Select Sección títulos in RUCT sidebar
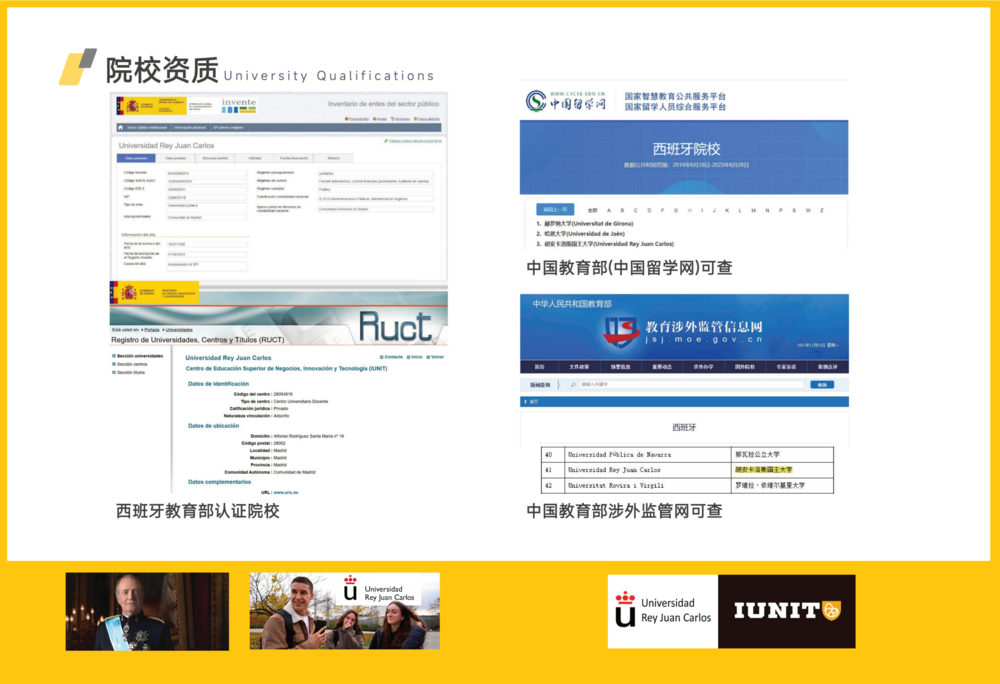 (x=129, y=372)
